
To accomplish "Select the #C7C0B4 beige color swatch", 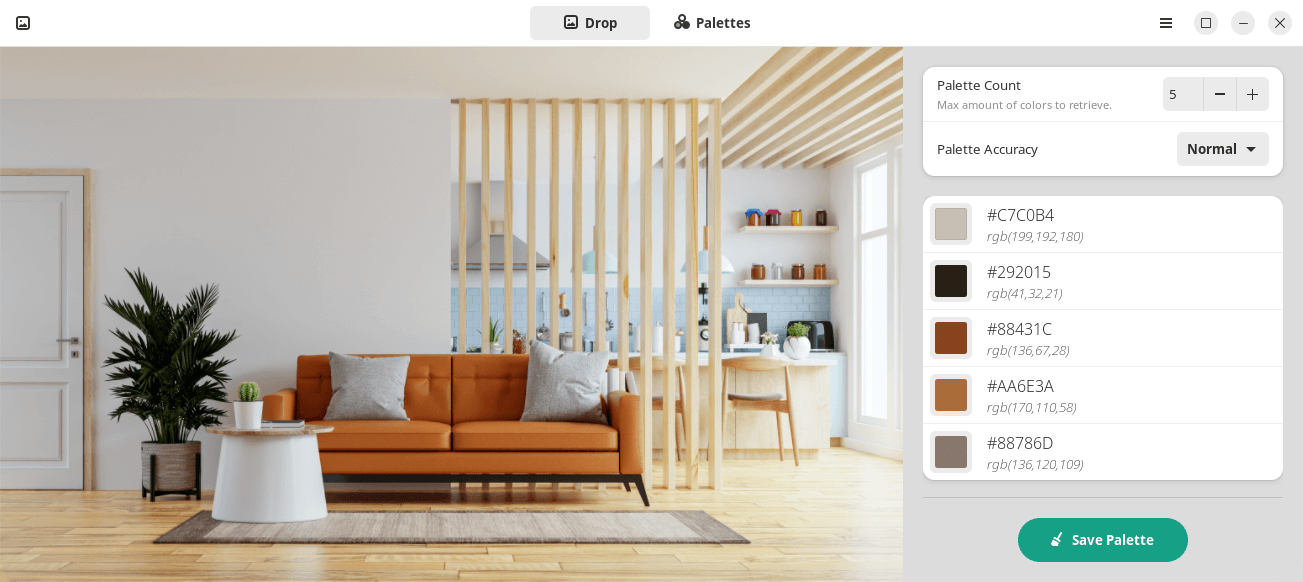I will click(951, 224).
